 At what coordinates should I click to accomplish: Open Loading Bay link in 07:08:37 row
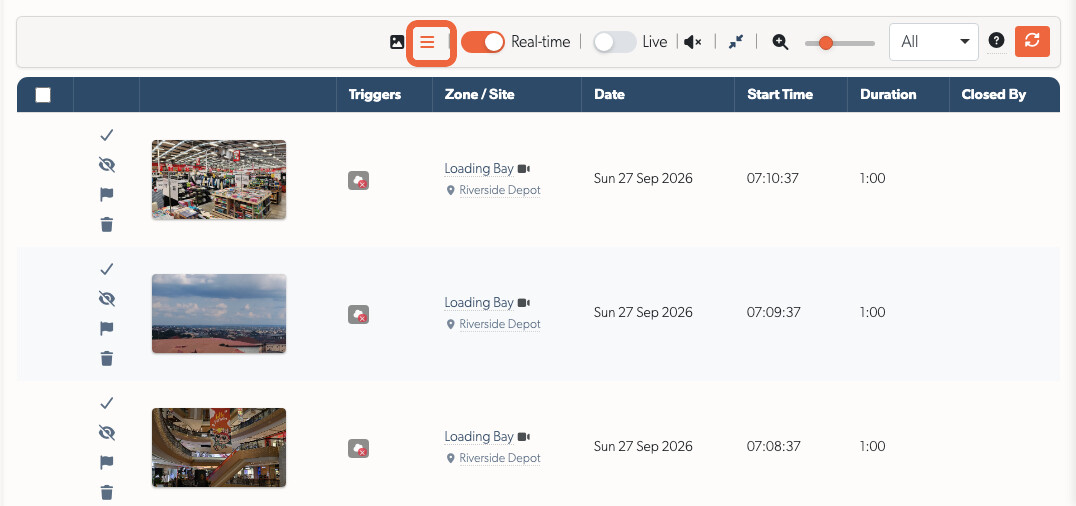pyautogui.click(x=479, y=437)
